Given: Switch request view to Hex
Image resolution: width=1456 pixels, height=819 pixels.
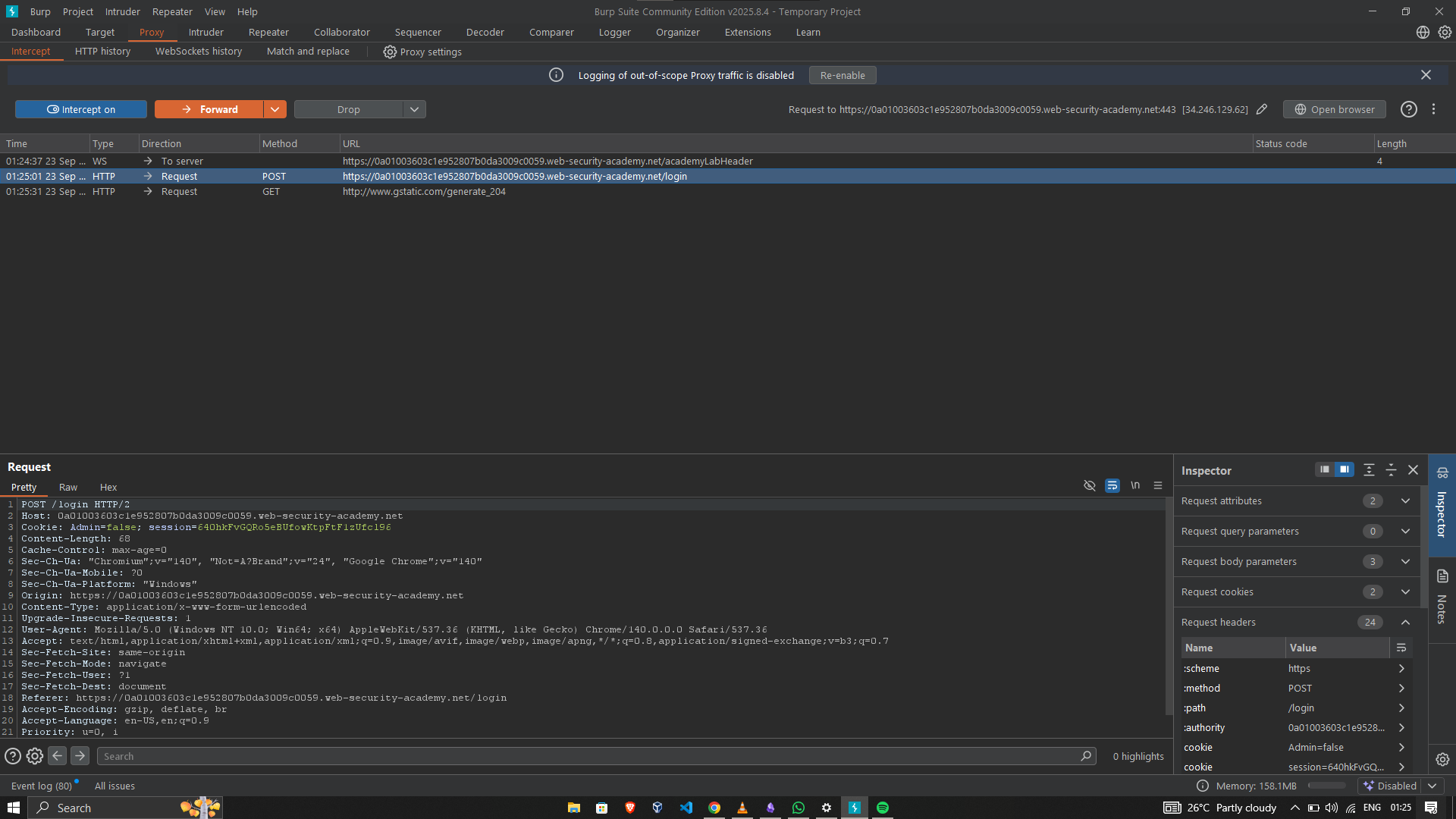Looking at the screenshot, I should pos(108,488).
